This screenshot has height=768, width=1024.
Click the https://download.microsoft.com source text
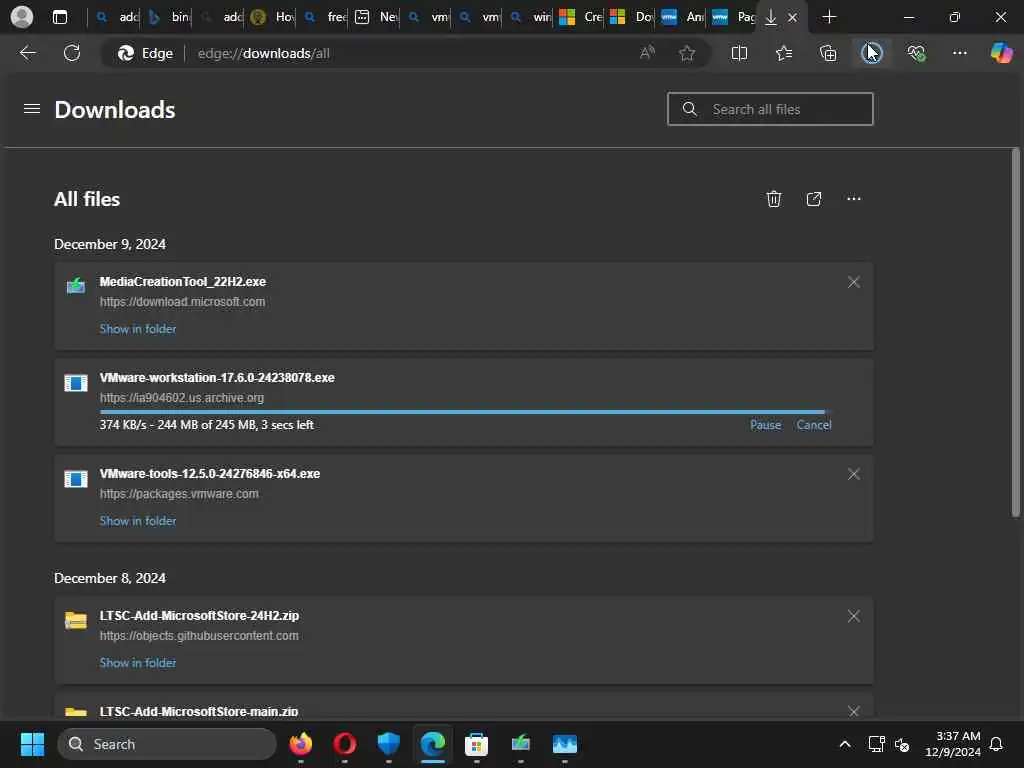click(182, 301)
